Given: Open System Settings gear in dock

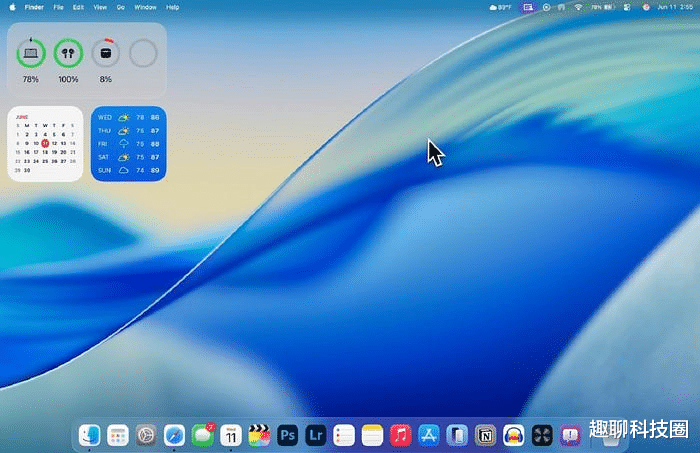Looking at the screenshot, I should (x=147, y=435).
